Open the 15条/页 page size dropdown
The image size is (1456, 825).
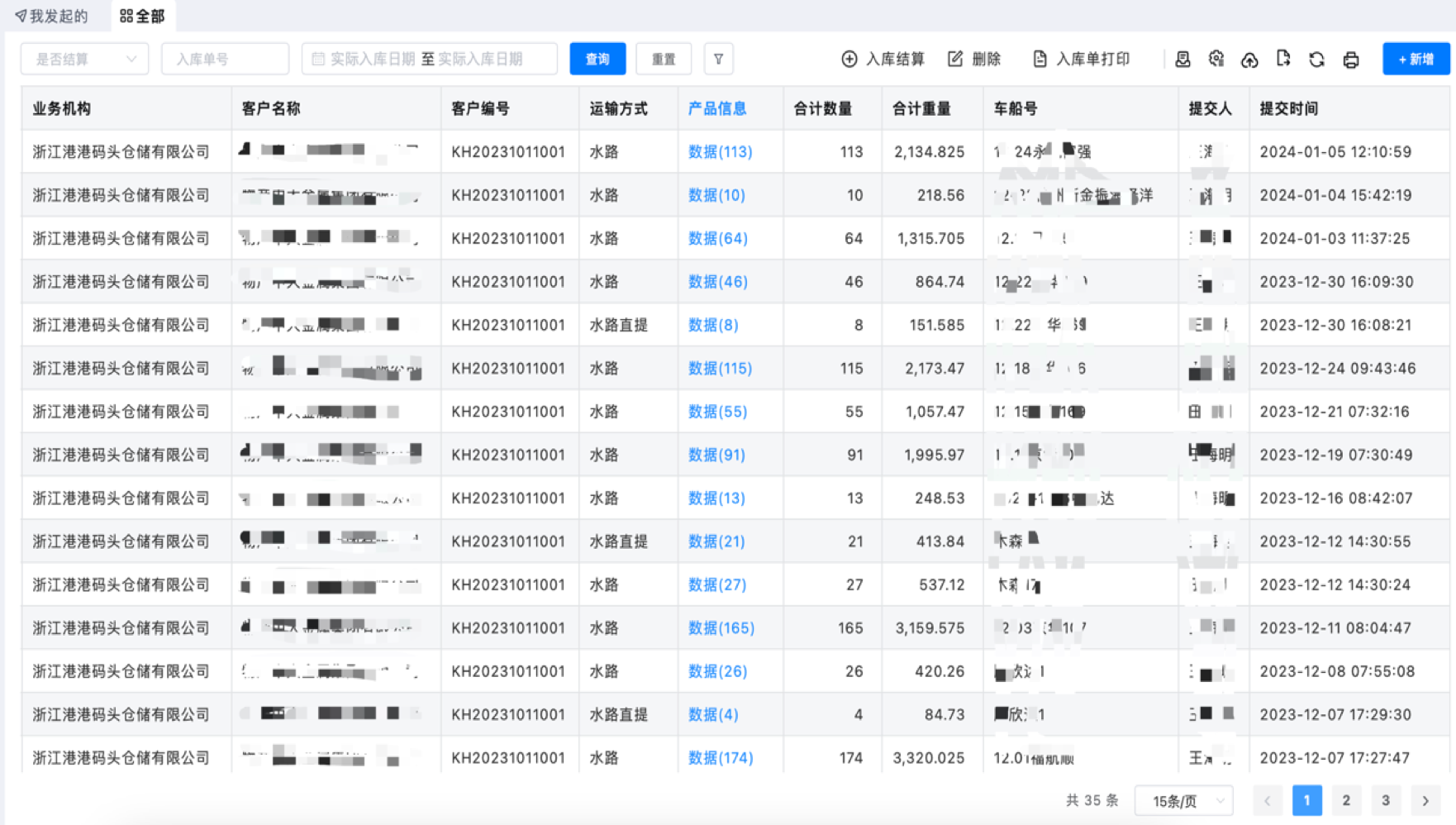tap(1183, 800)
